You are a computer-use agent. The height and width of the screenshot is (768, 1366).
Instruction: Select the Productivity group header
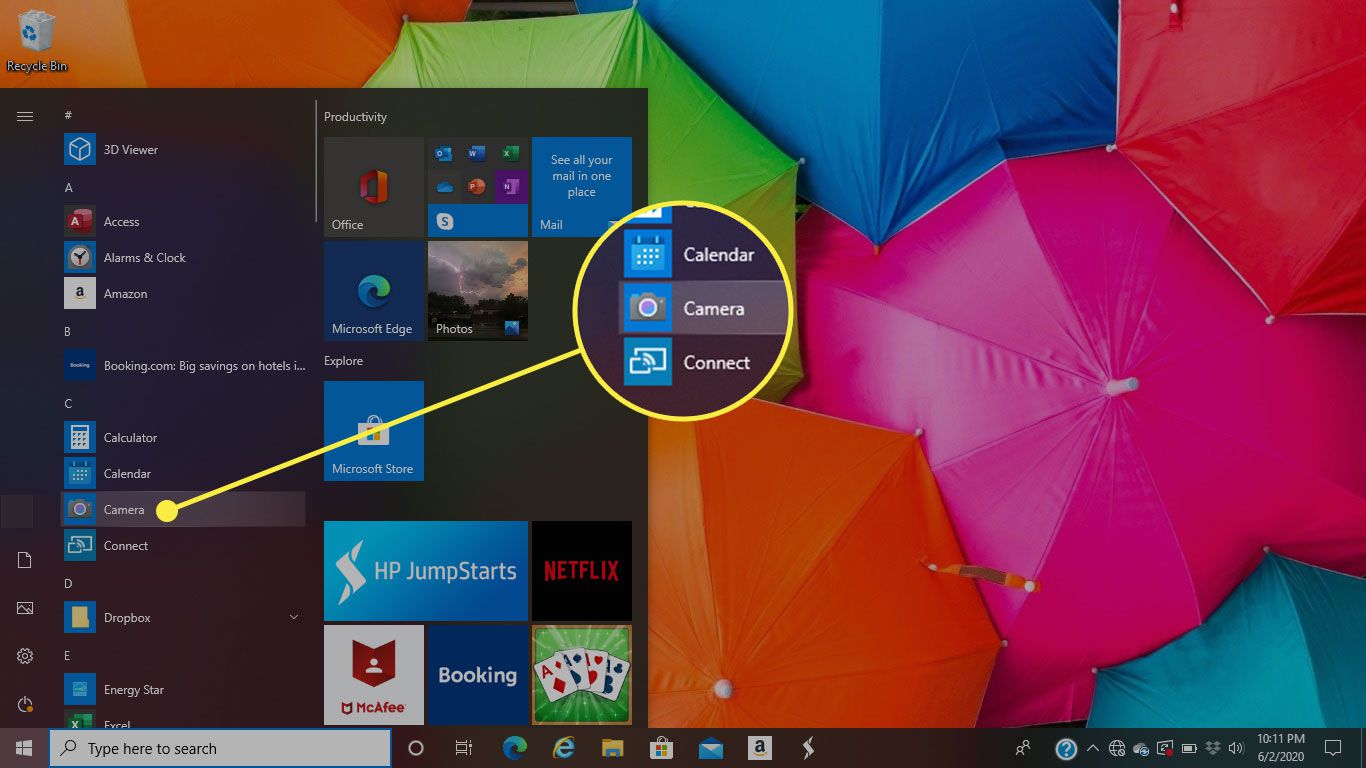(355, 117)
